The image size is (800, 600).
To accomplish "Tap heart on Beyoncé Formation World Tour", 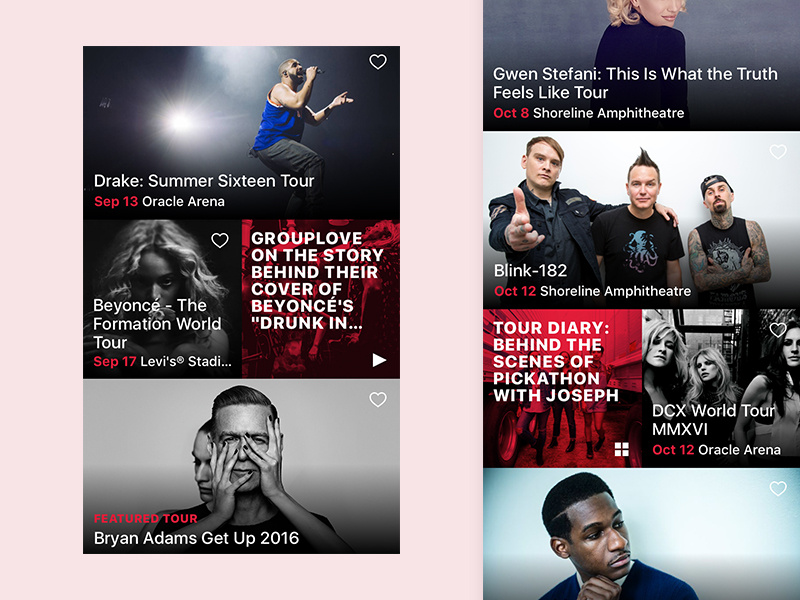I will 220,240.
